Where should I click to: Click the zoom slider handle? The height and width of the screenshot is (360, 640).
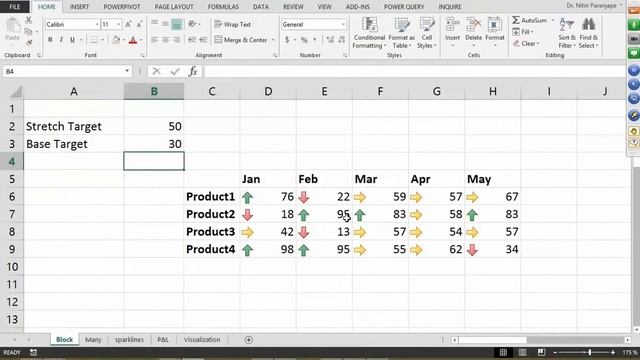pyautogui.click(x=590, y=352)
